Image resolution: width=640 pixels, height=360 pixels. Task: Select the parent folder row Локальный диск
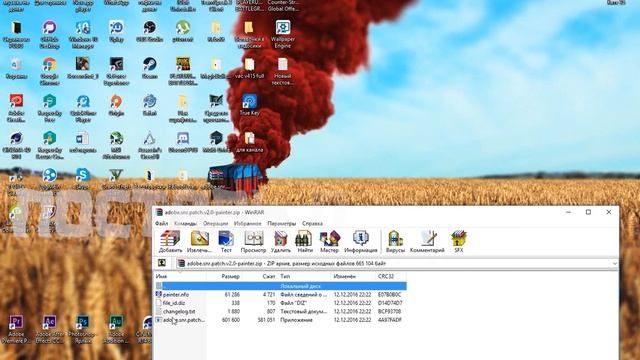[x=280, y=286]
